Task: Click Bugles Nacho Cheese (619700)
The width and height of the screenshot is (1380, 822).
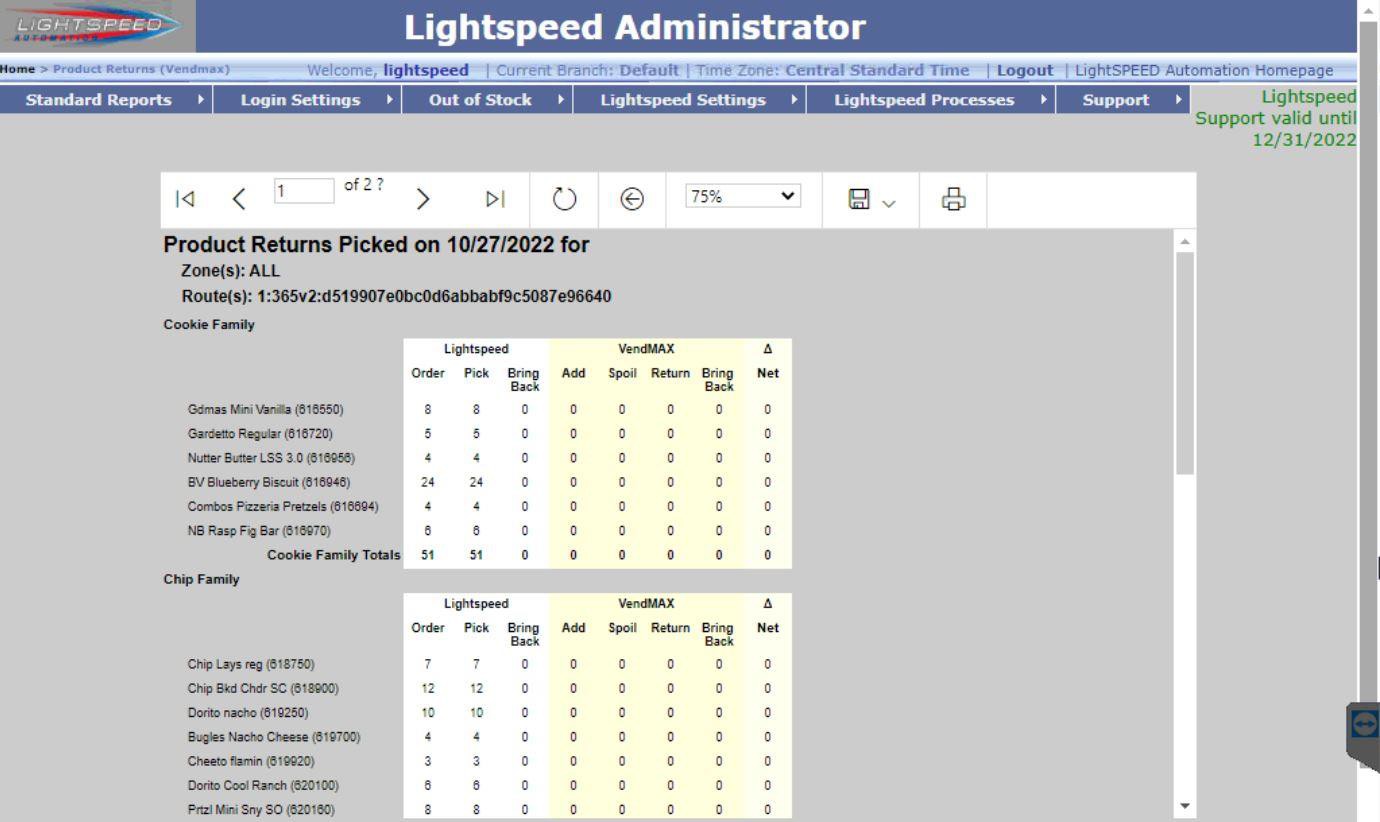Action: [x=274, y=737]
